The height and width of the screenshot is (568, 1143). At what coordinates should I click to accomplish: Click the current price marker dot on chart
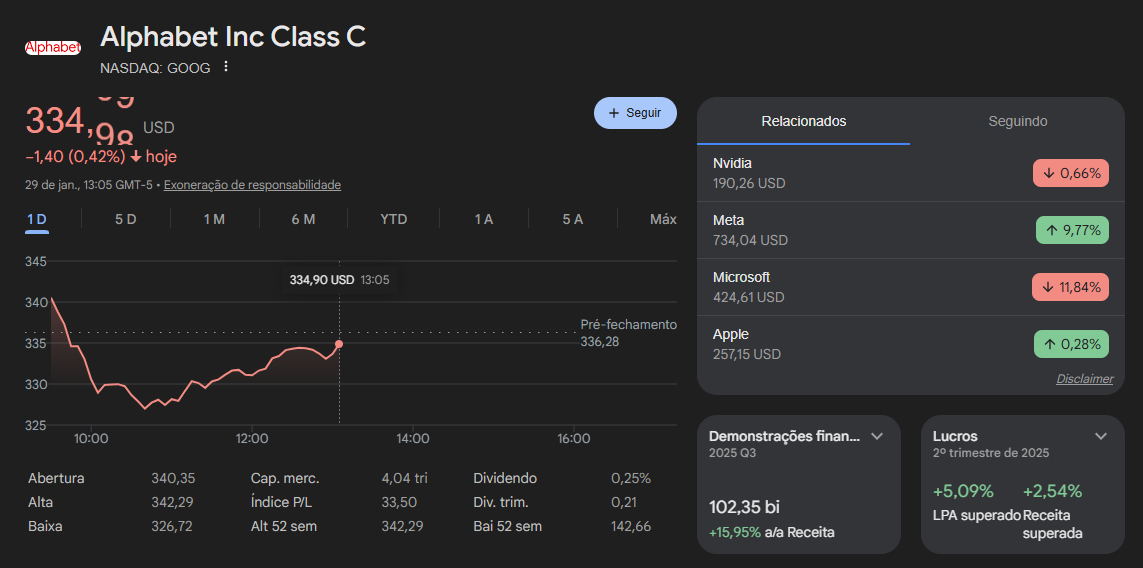(339, 344)
